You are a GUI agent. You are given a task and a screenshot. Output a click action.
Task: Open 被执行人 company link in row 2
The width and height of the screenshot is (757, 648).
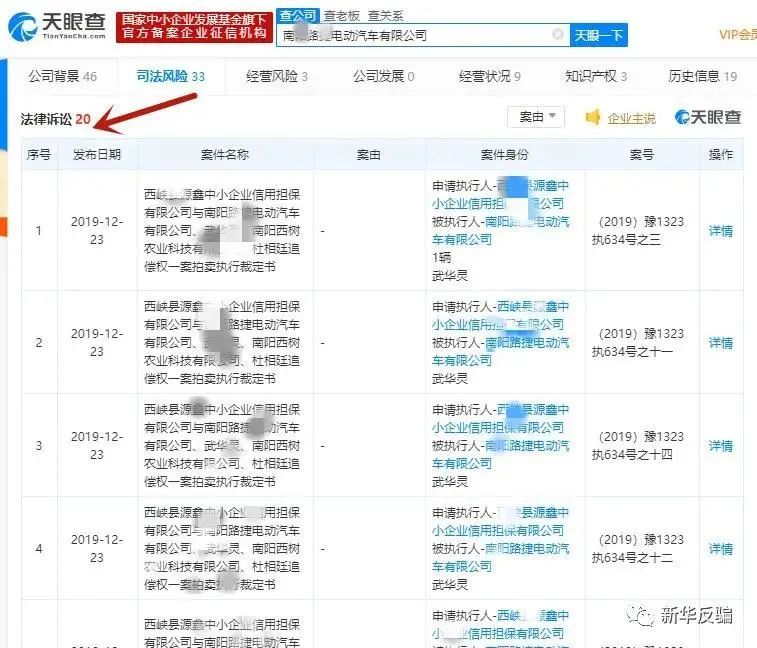[500, 352]
